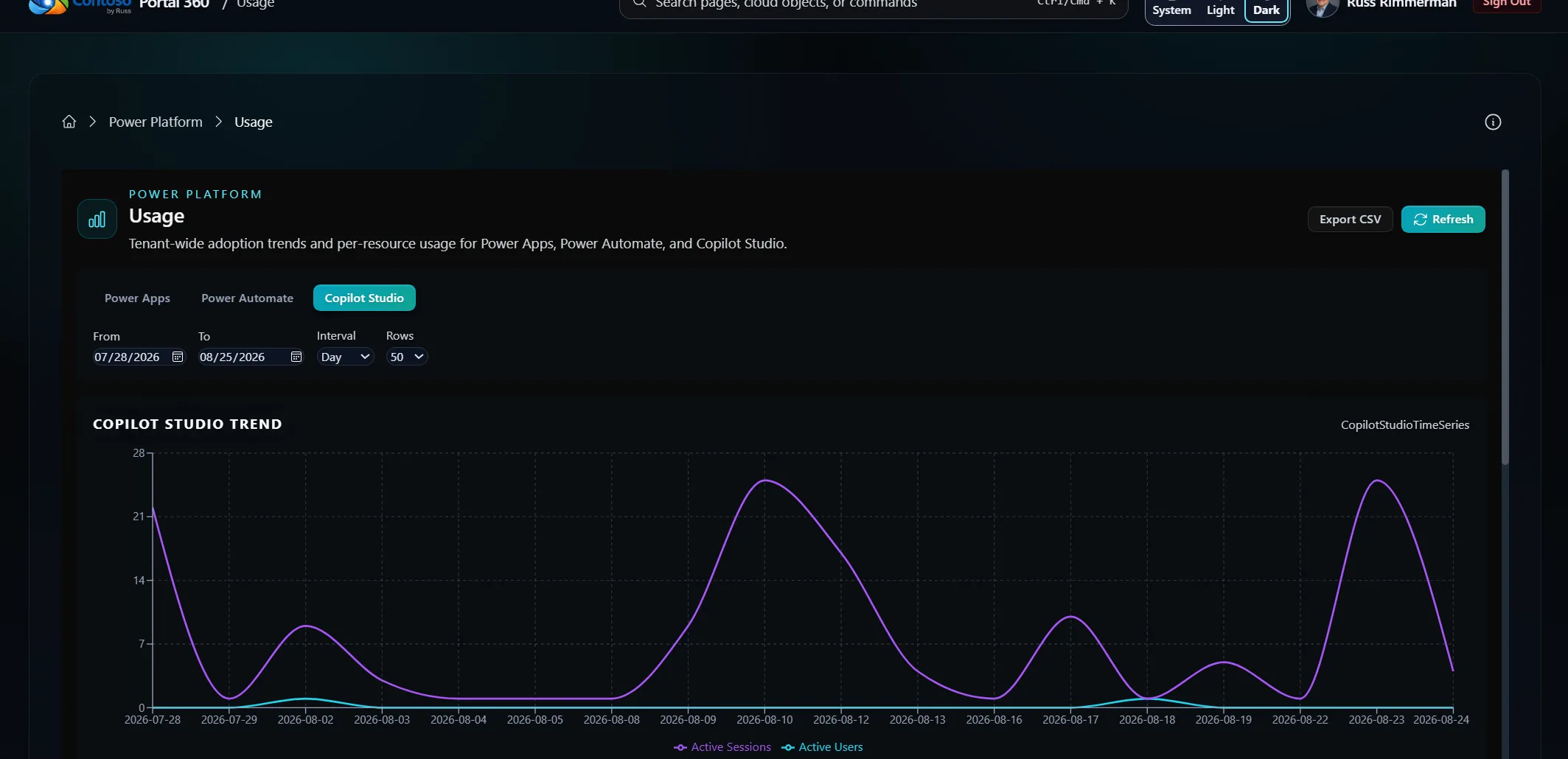The image size is (1568, 759).
Task: Click the Russ Rimmerman user name
Action: click(1401, 4)
